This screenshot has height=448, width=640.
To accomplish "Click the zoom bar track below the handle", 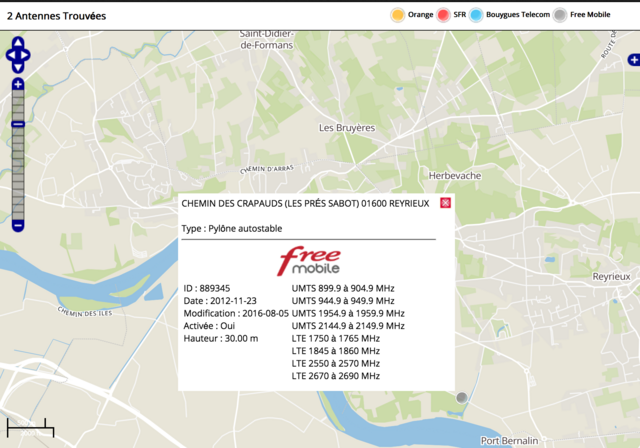I will 18,173.
